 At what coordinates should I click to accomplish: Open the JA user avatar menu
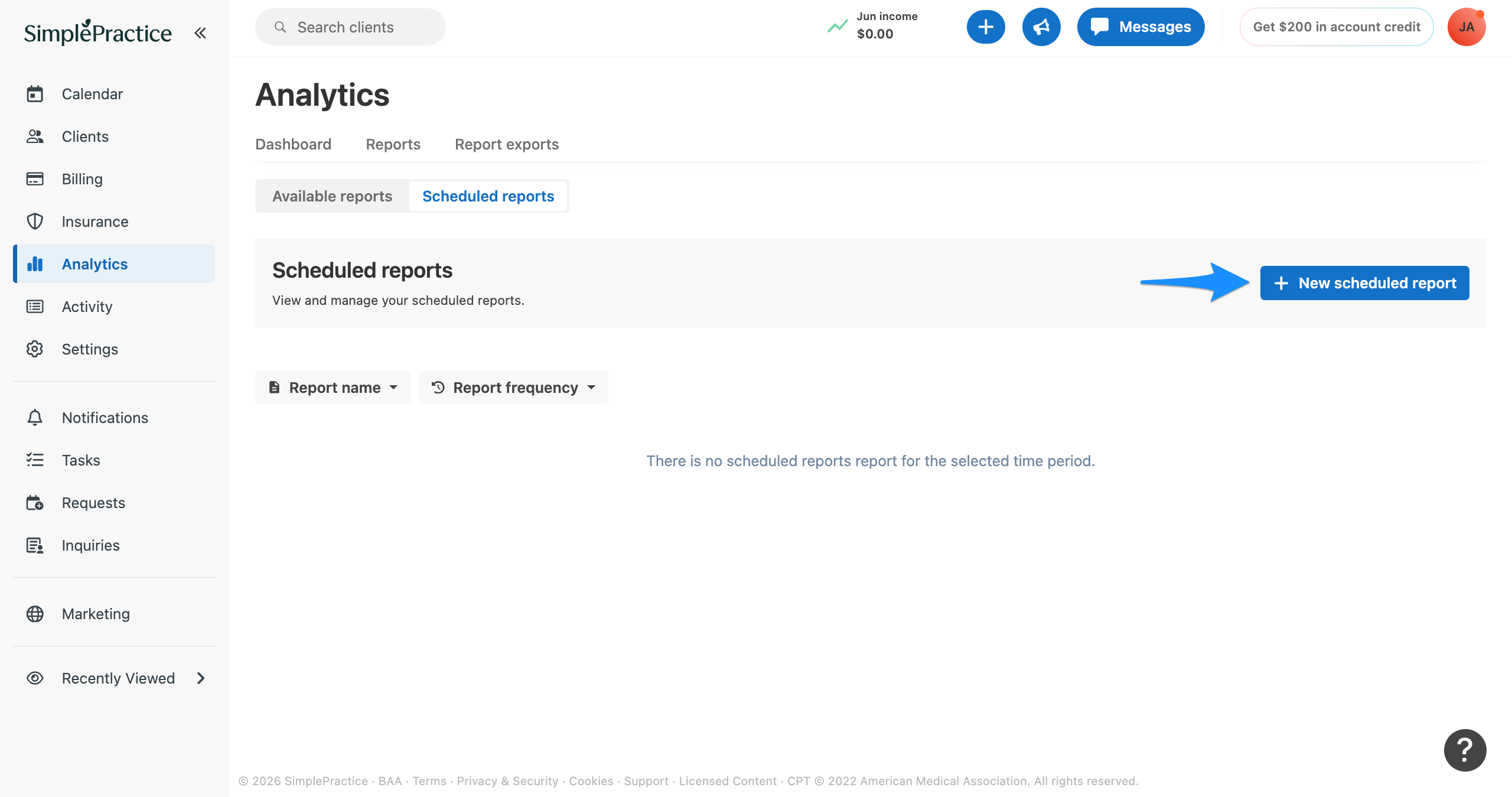[1467, 27]
